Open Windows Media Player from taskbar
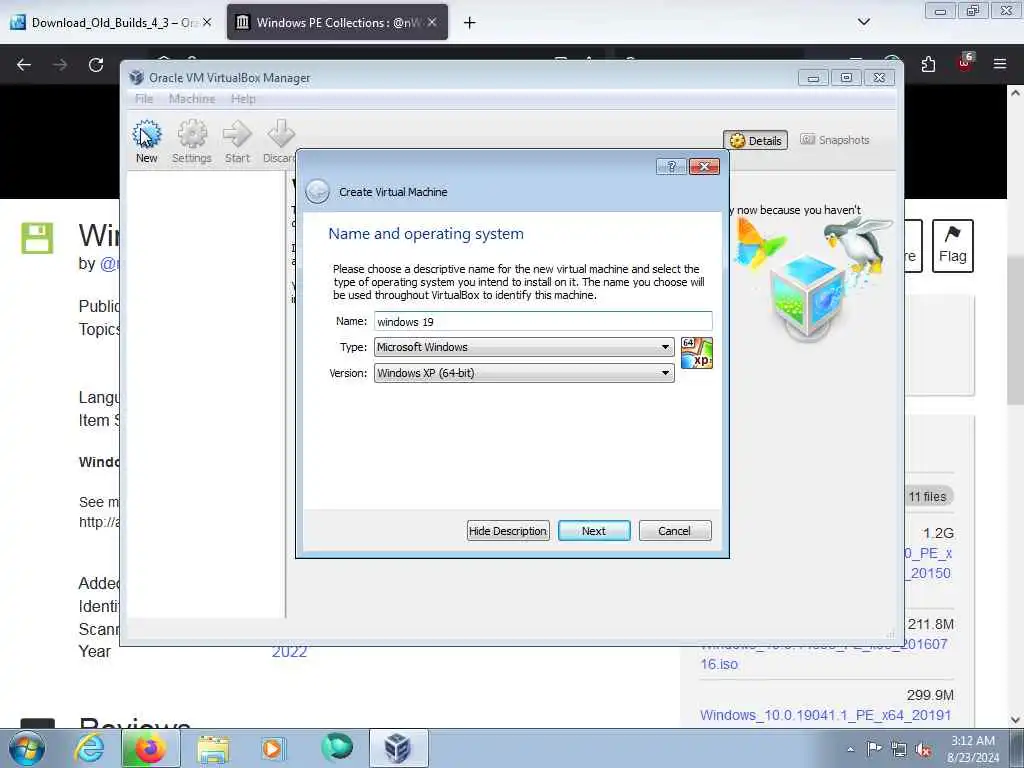This screenshot has width=1024, height=768. (273, 748)
